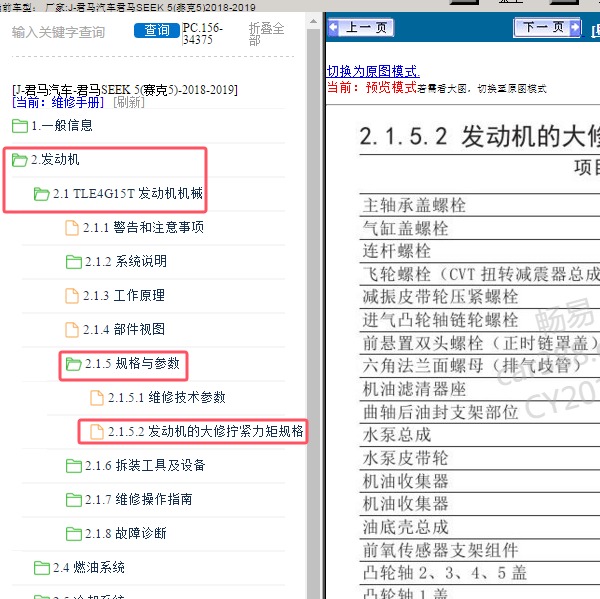Click the [刷新] refresh link
The image size is (600, 599).
point(129,102)
